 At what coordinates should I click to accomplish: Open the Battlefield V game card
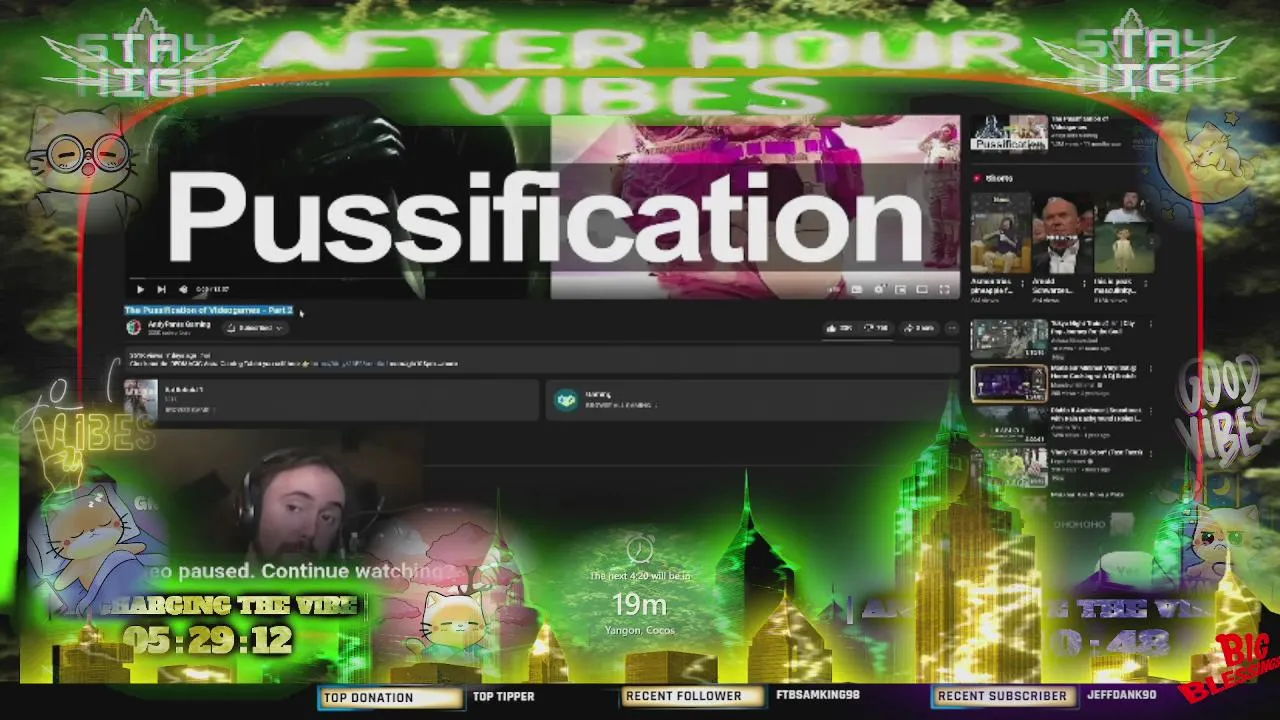click(330, 400)
